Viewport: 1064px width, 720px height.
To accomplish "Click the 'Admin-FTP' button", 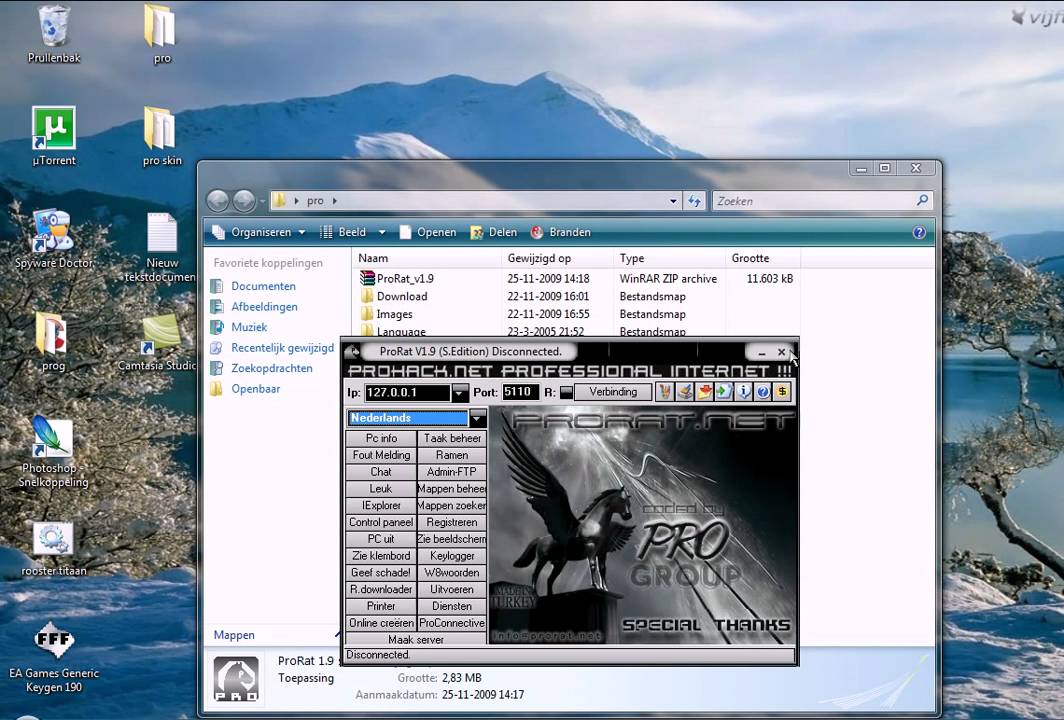I will click(x=452, y=472).
